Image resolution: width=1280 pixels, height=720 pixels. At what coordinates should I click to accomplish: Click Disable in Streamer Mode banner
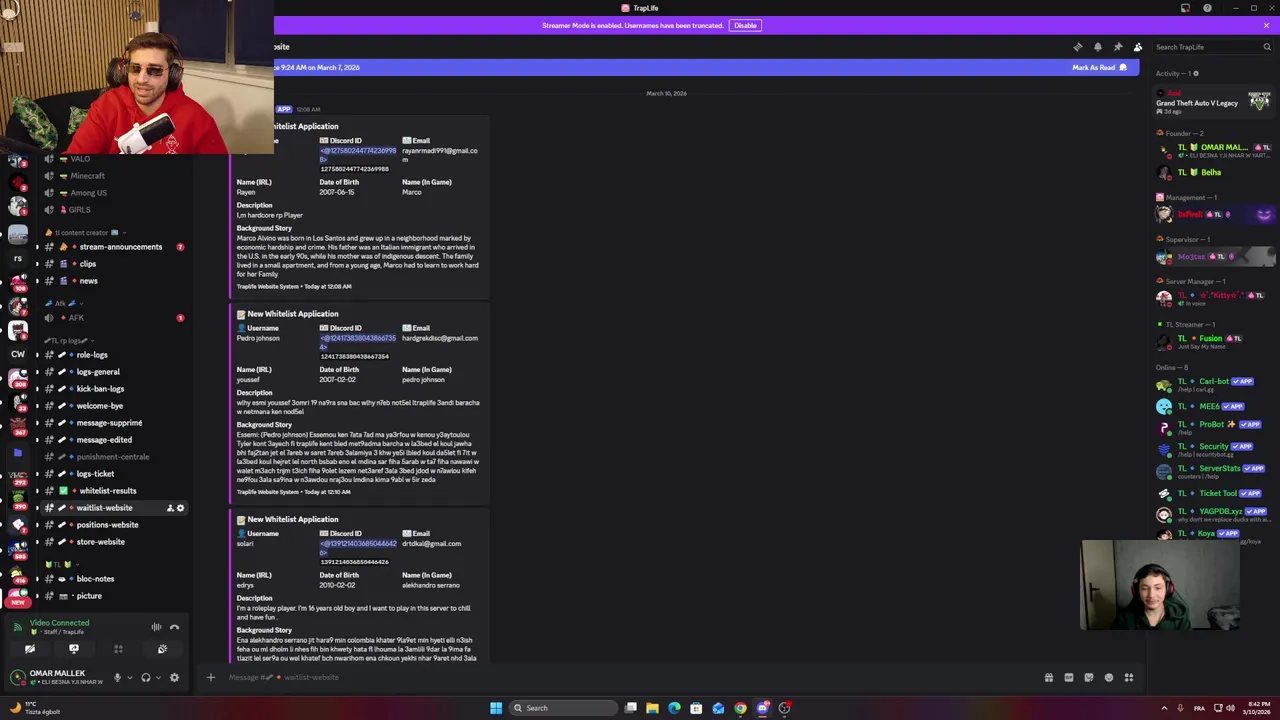745,25
